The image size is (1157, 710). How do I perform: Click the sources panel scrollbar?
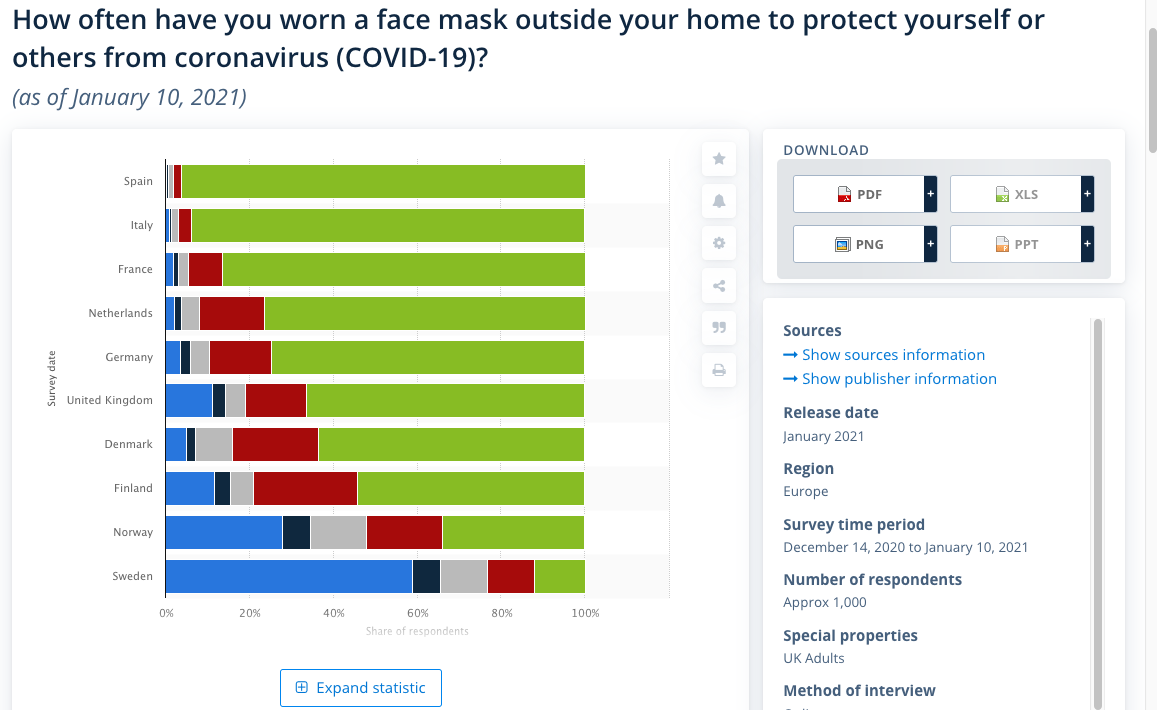[x=1097, y=500]
